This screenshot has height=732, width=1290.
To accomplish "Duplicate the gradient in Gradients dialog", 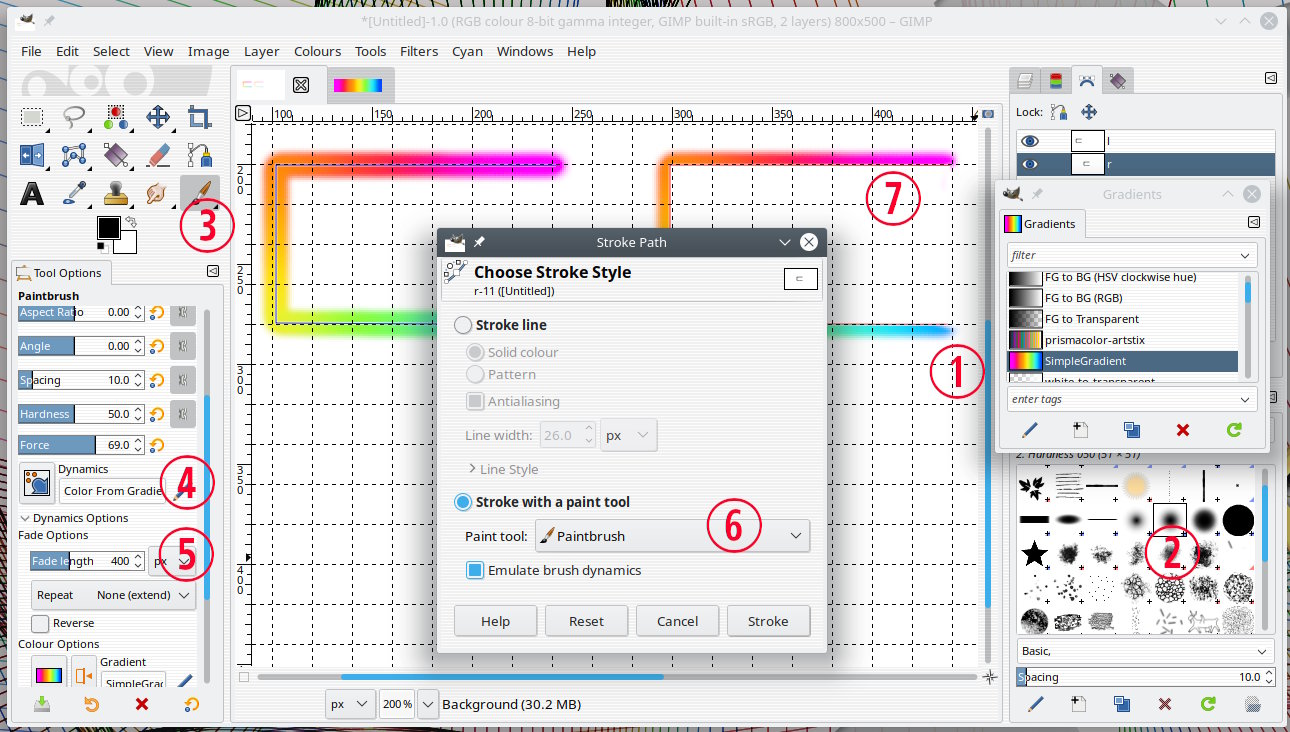I will point(1131,430).
